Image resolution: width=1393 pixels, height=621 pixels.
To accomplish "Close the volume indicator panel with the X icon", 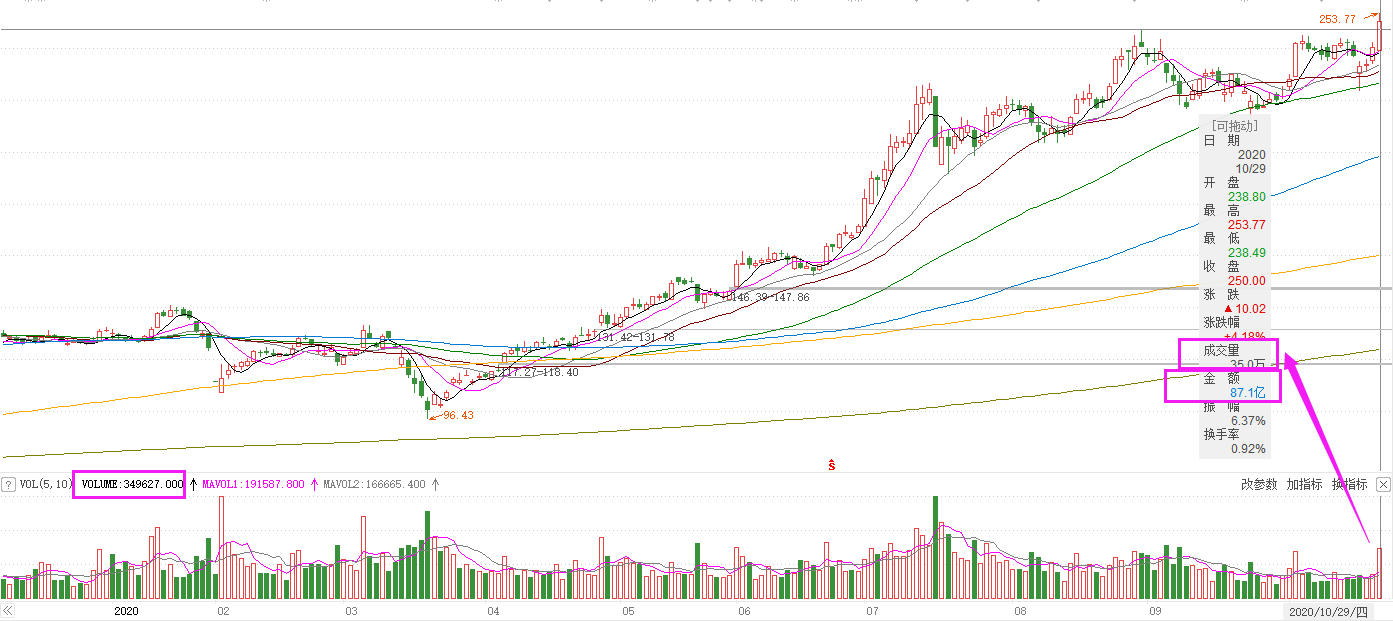I will [1383, 484].
